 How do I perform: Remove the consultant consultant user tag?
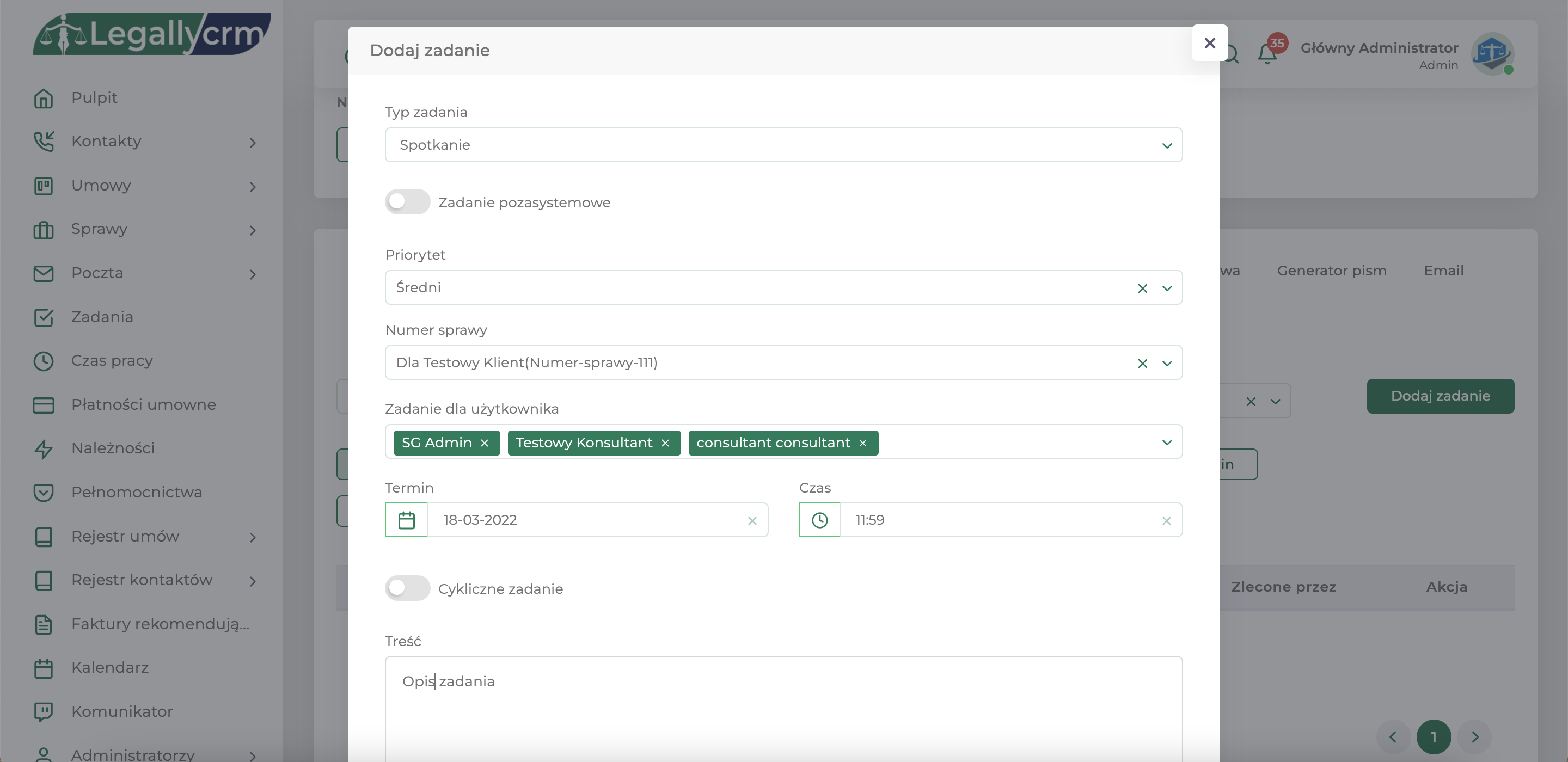click(x=862, y=443)
